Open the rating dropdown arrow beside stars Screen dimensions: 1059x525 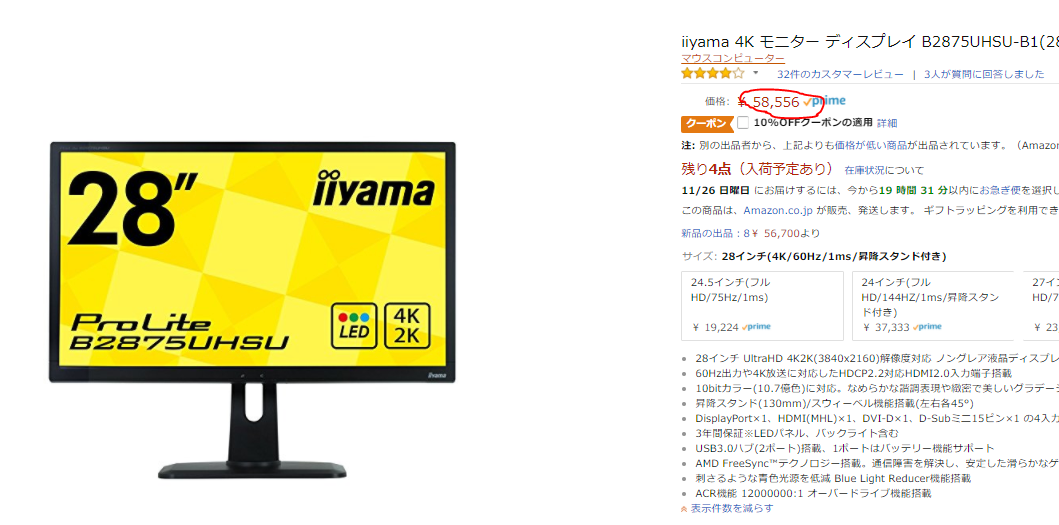coord(756,73)
